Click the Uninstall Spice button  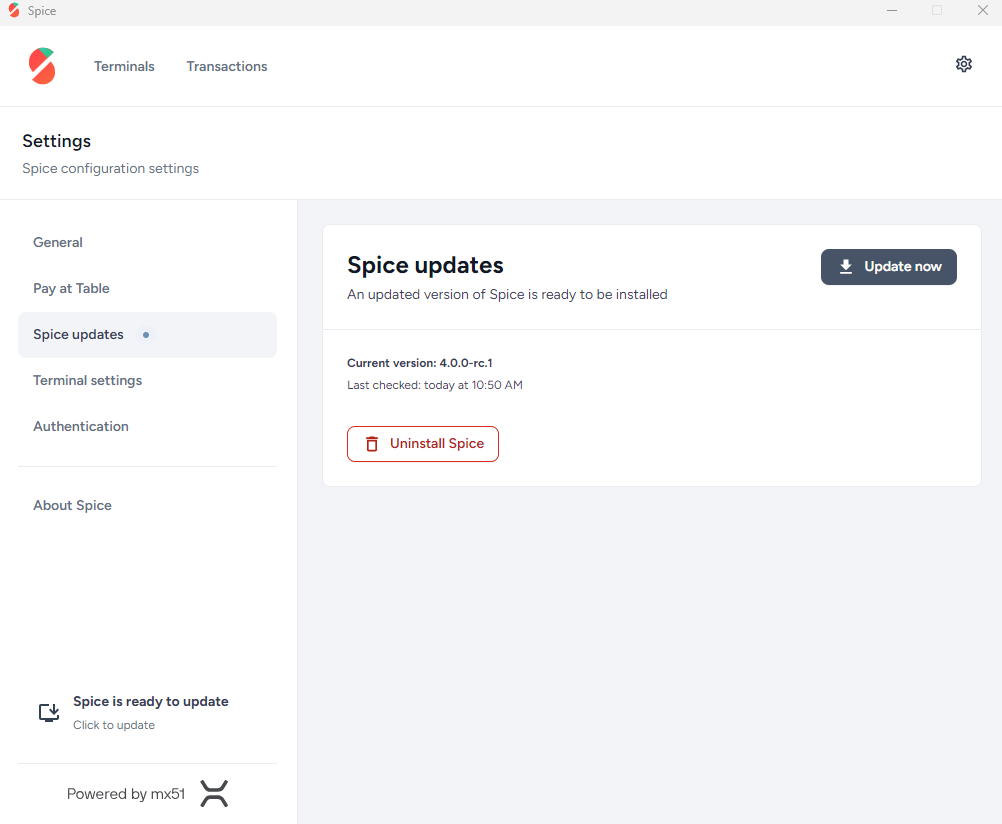click(x=422, y=444)
